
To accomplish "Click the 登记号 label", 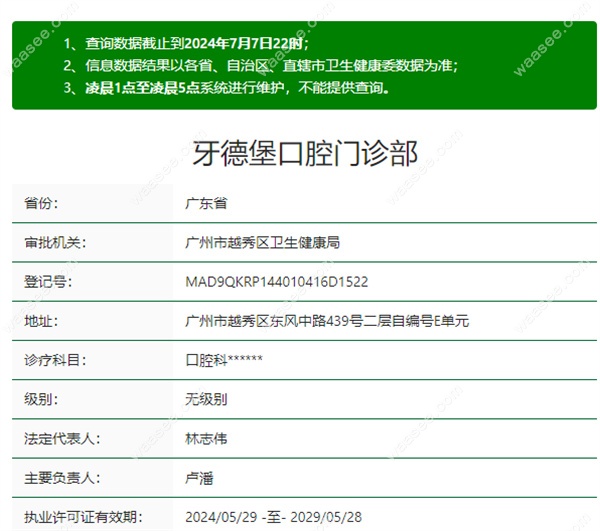I will tap(48, 282).
